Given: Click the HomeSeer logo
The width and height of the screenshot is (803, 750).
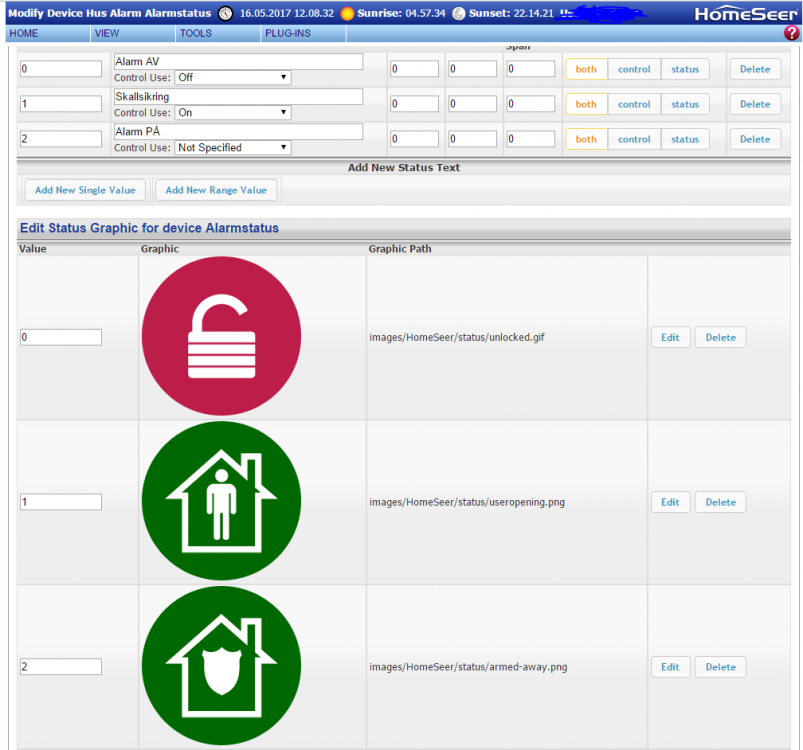Looking at the screenshot, I should pyautogui.click(x=746, y=13).
